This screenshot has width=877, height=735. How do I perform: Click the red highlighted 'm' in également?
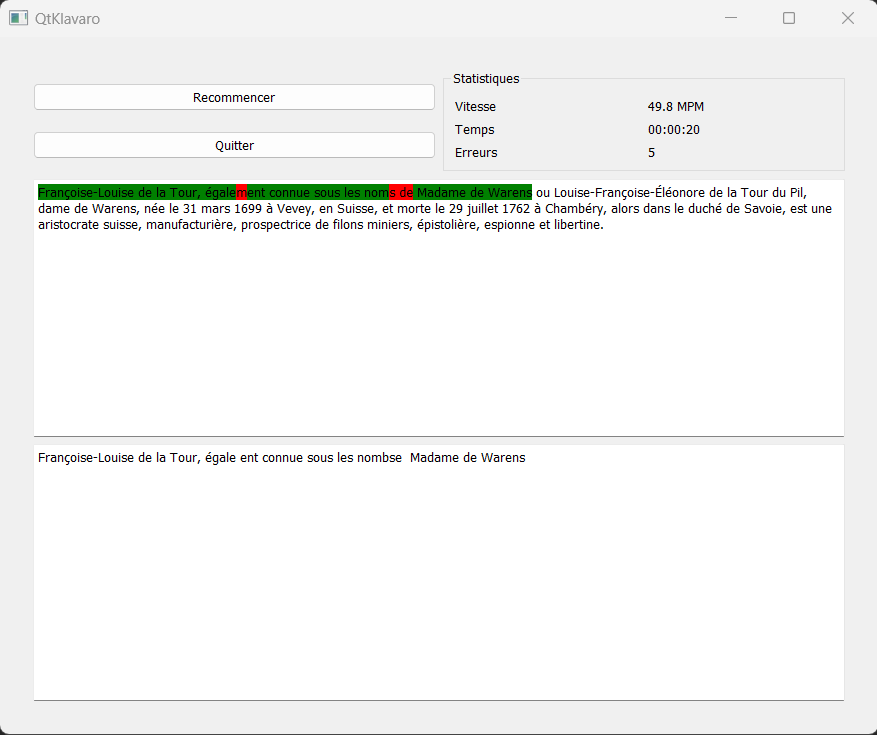241,192
